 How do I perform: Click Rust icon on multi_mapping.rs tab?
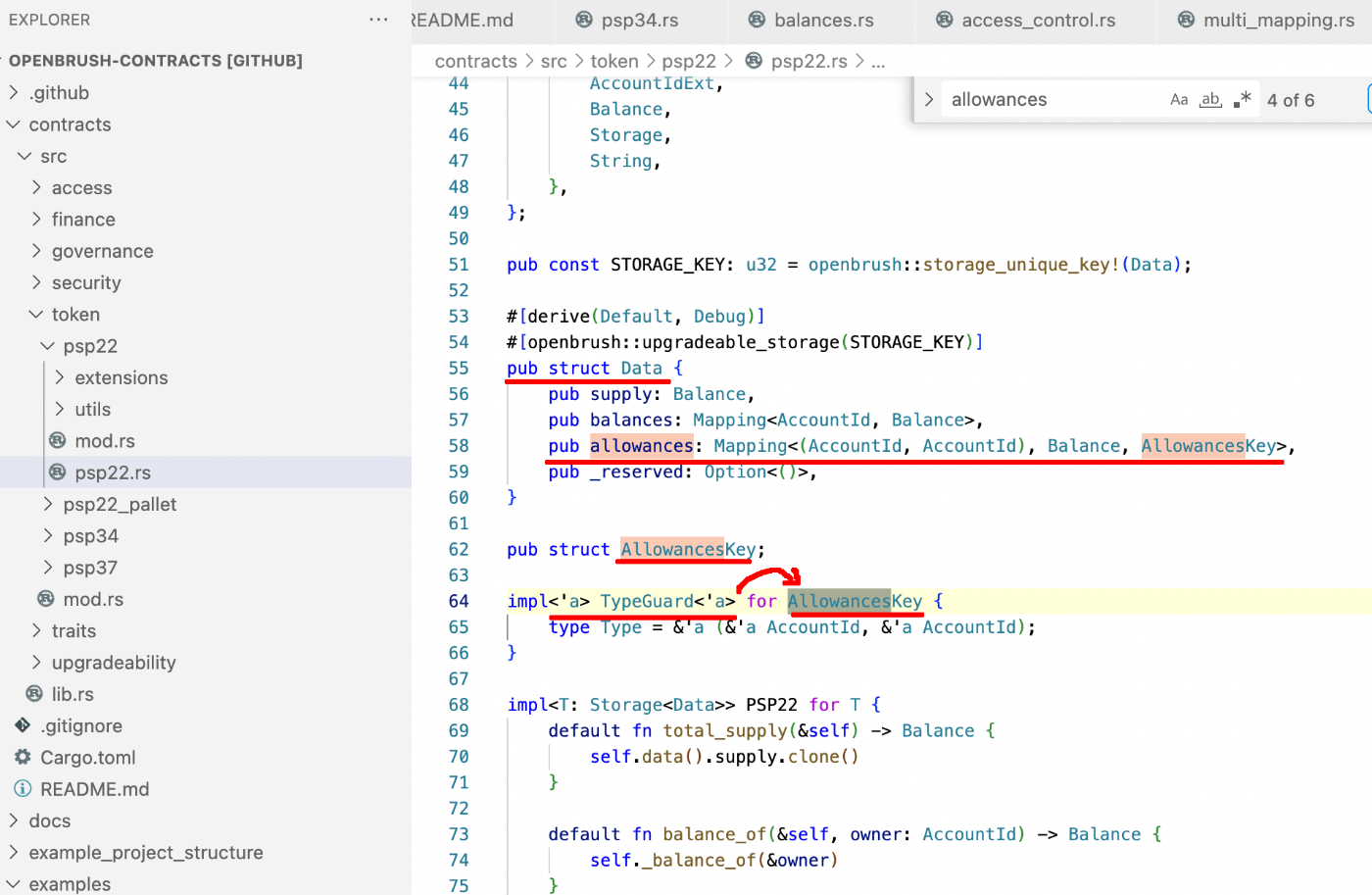(x=1186, y=20)
